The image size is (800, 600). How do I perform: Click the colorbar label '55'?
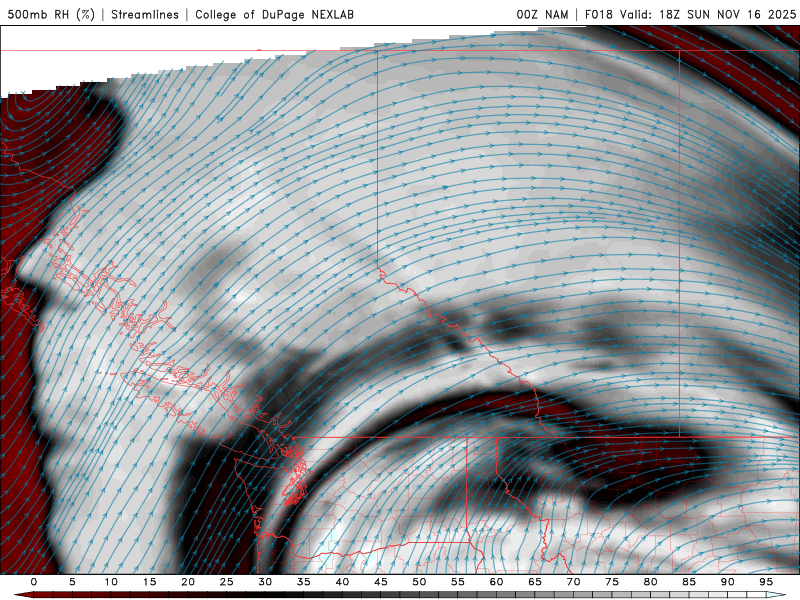tap(457, 582)
